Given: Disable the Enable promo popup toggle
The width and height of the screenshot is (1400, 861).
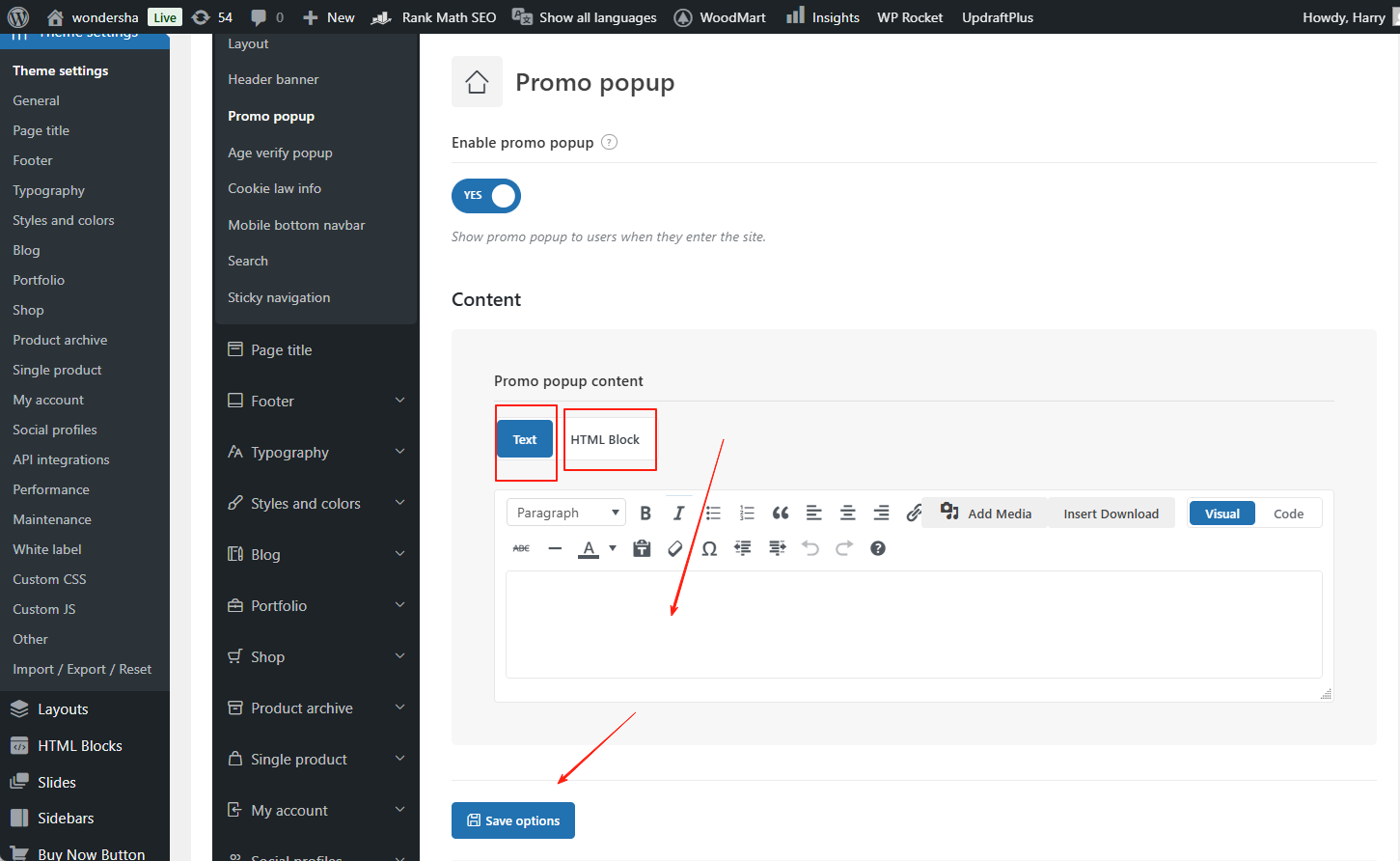Looking at the screenshot, I should click(486, 196).
